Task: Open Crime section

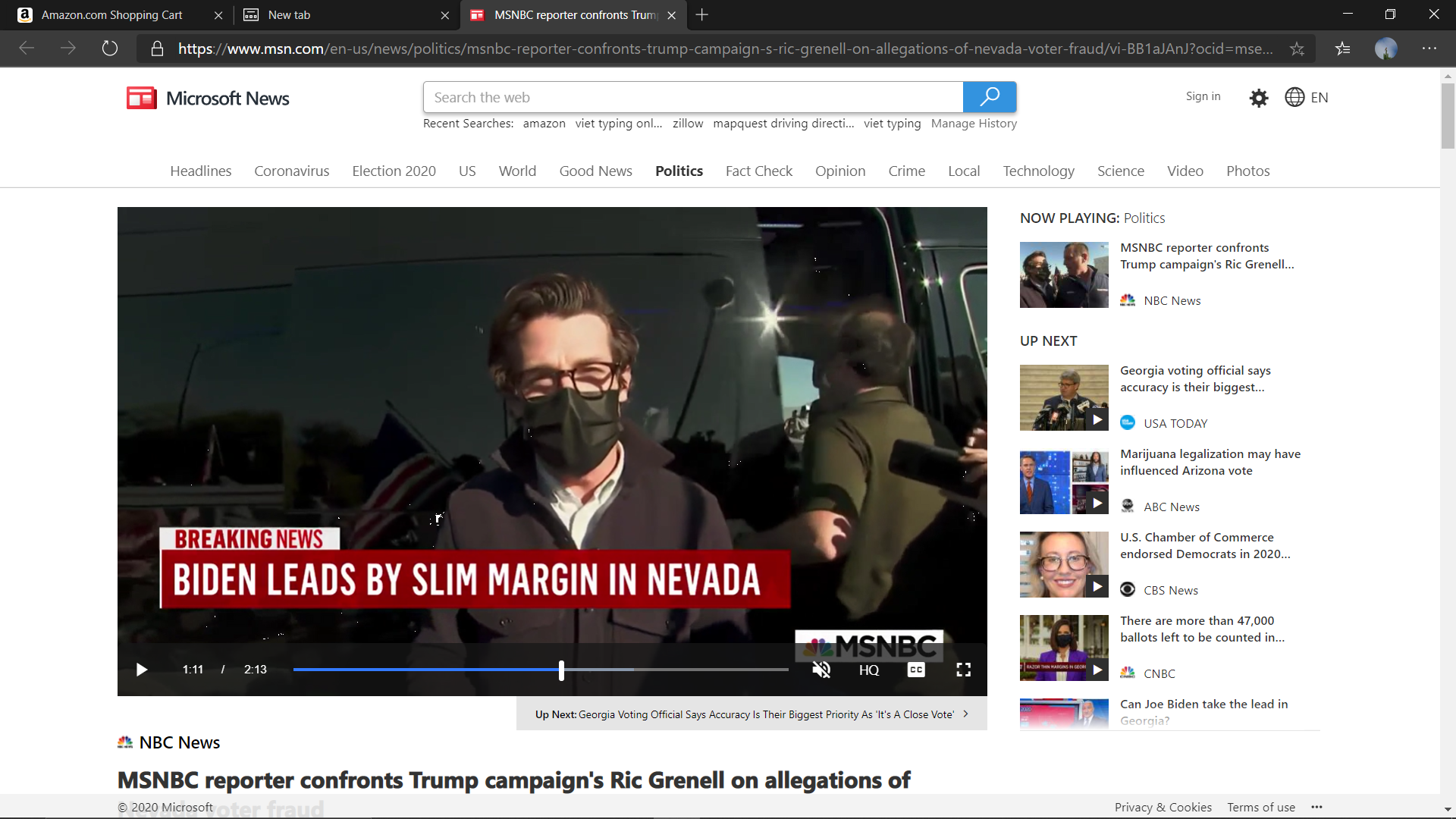Action: click(x=906, y=171)
